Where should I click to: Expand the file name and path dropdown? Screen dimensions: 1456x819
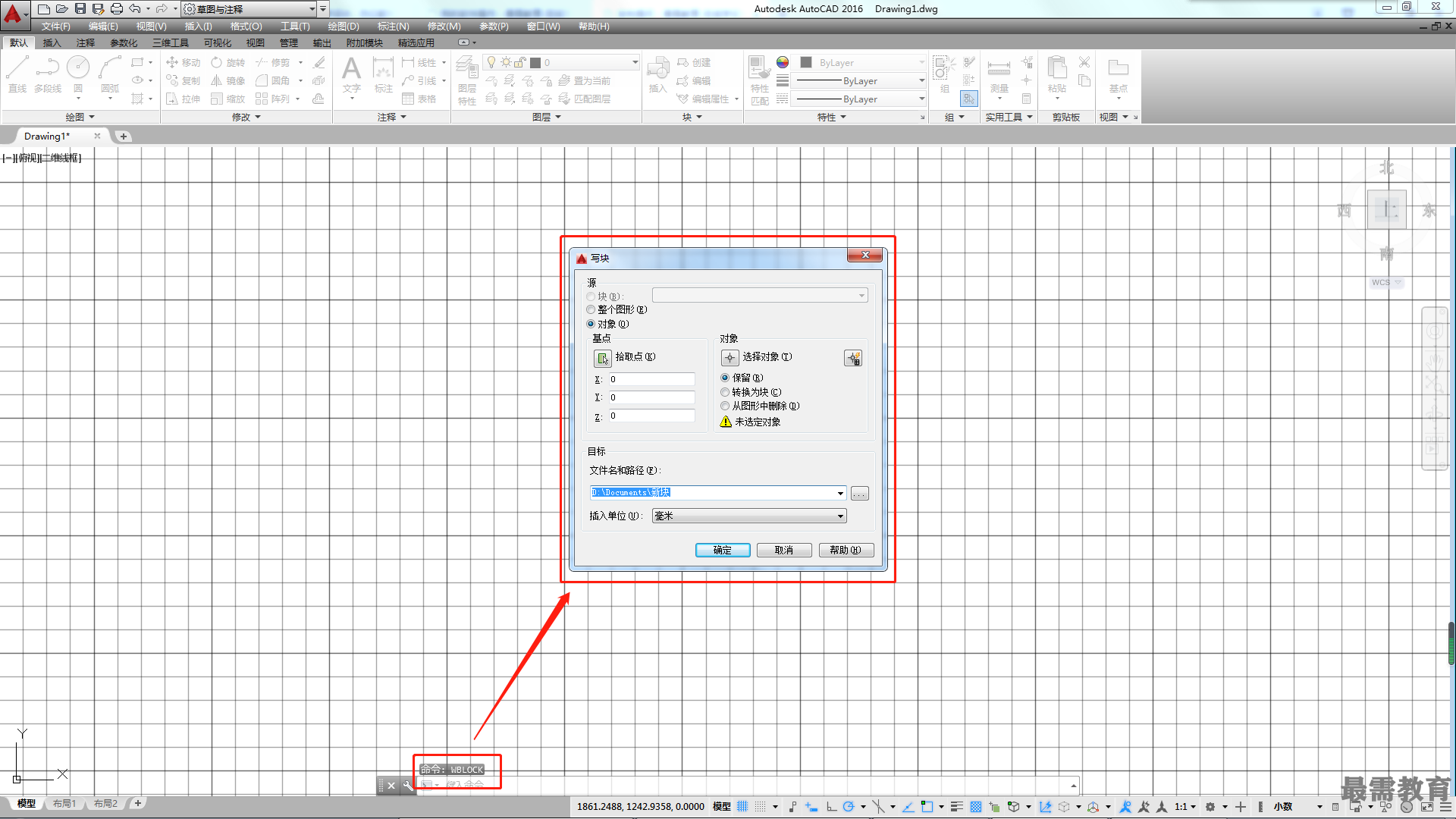coord(840,493)
